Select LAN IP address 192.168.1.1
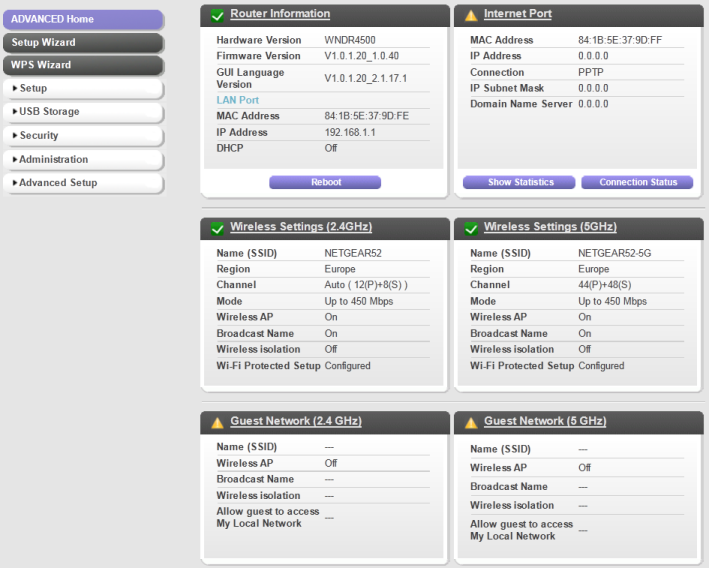 click(350, 133)
